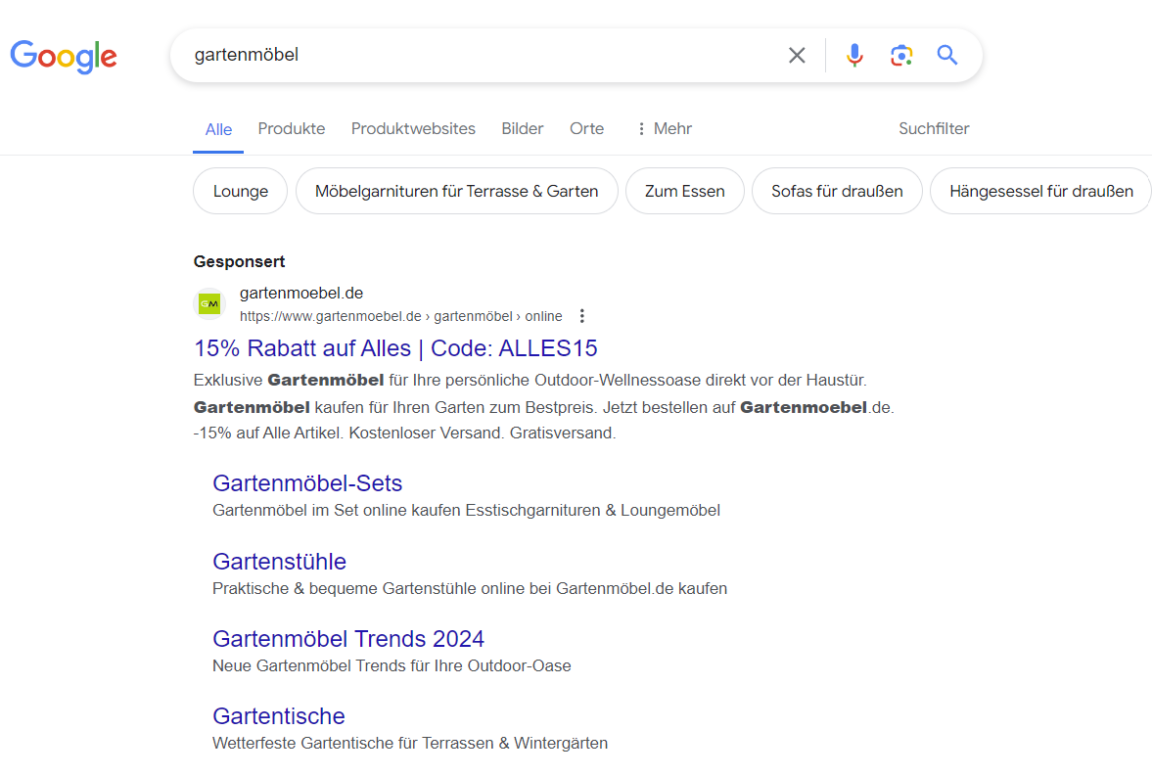This screenshot has height=776, width=1152.
Task: Switch to the Produkte tab
Action: (x=291, y=129)
